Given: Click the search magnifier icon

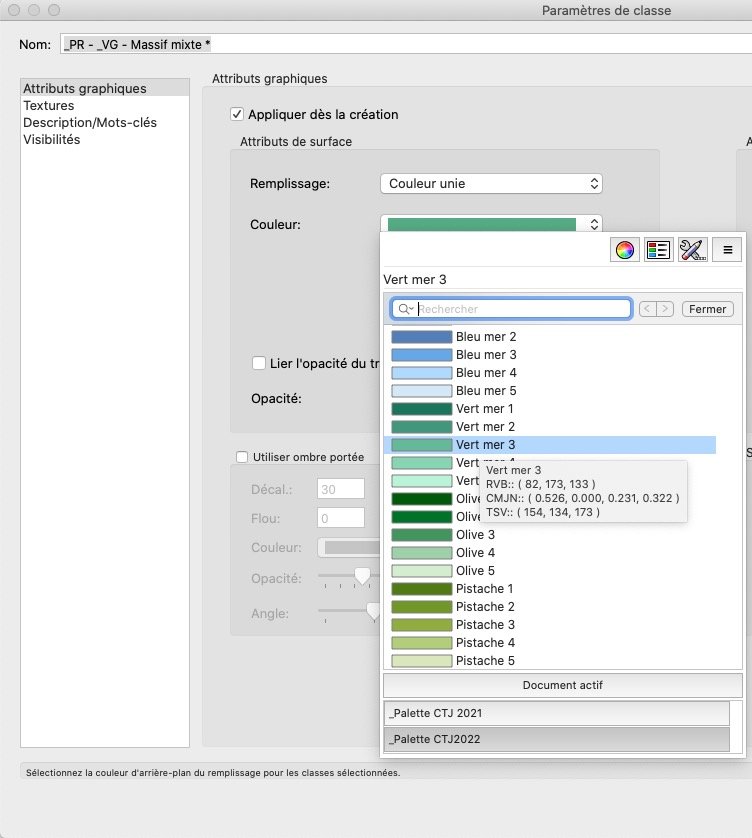Looking at the screenshot, I should [x=403, y=309].
